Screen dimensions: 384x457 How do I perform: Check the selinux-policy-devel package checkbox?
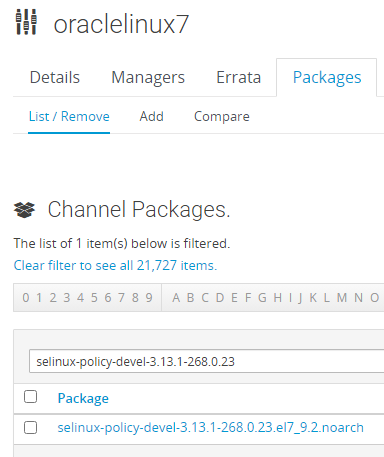(x=30, y=427)
